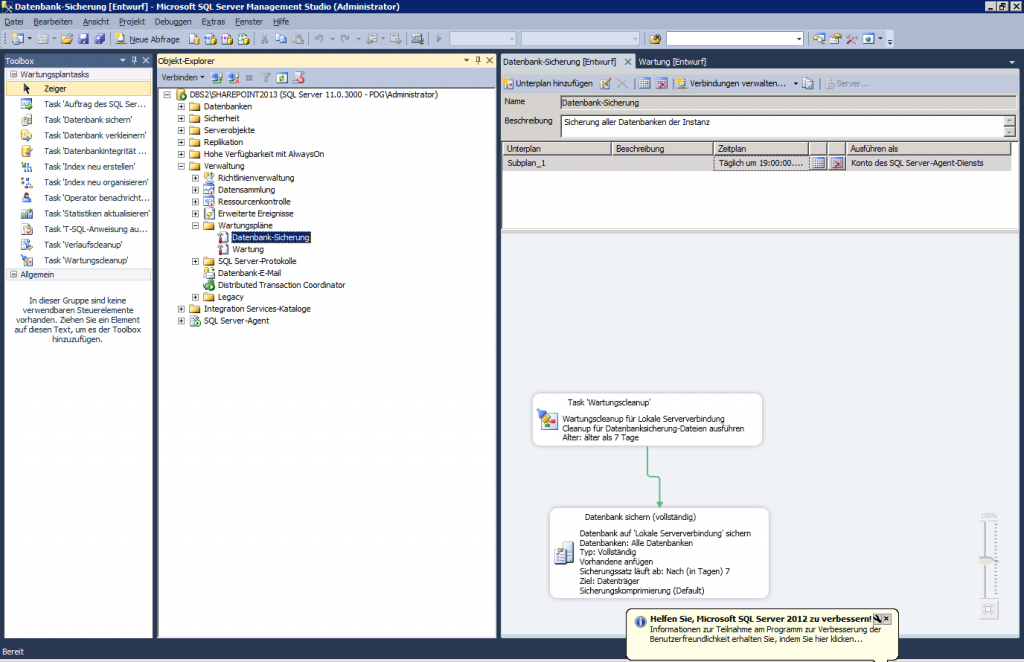Select Task 'Statistiken aktualisieren' in Toolbox

[x=78, y=213]
